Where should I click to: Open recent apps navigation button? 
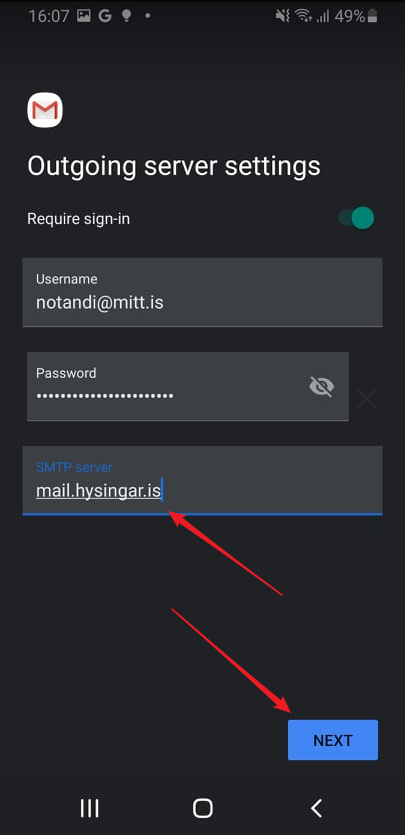[x=89, y=808]
